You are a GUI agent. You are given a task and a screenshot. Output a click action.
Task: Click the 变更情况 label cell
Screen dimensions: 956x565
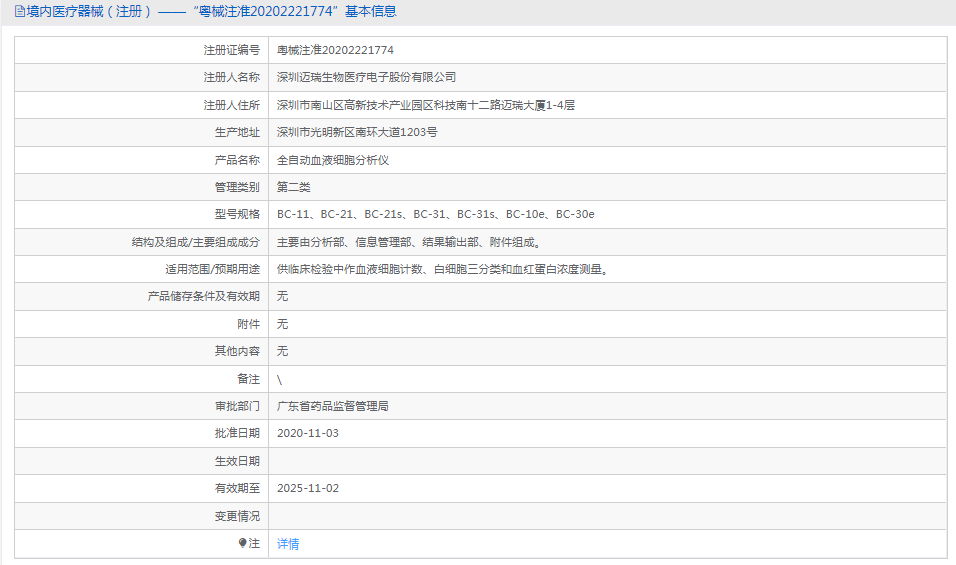141,516
